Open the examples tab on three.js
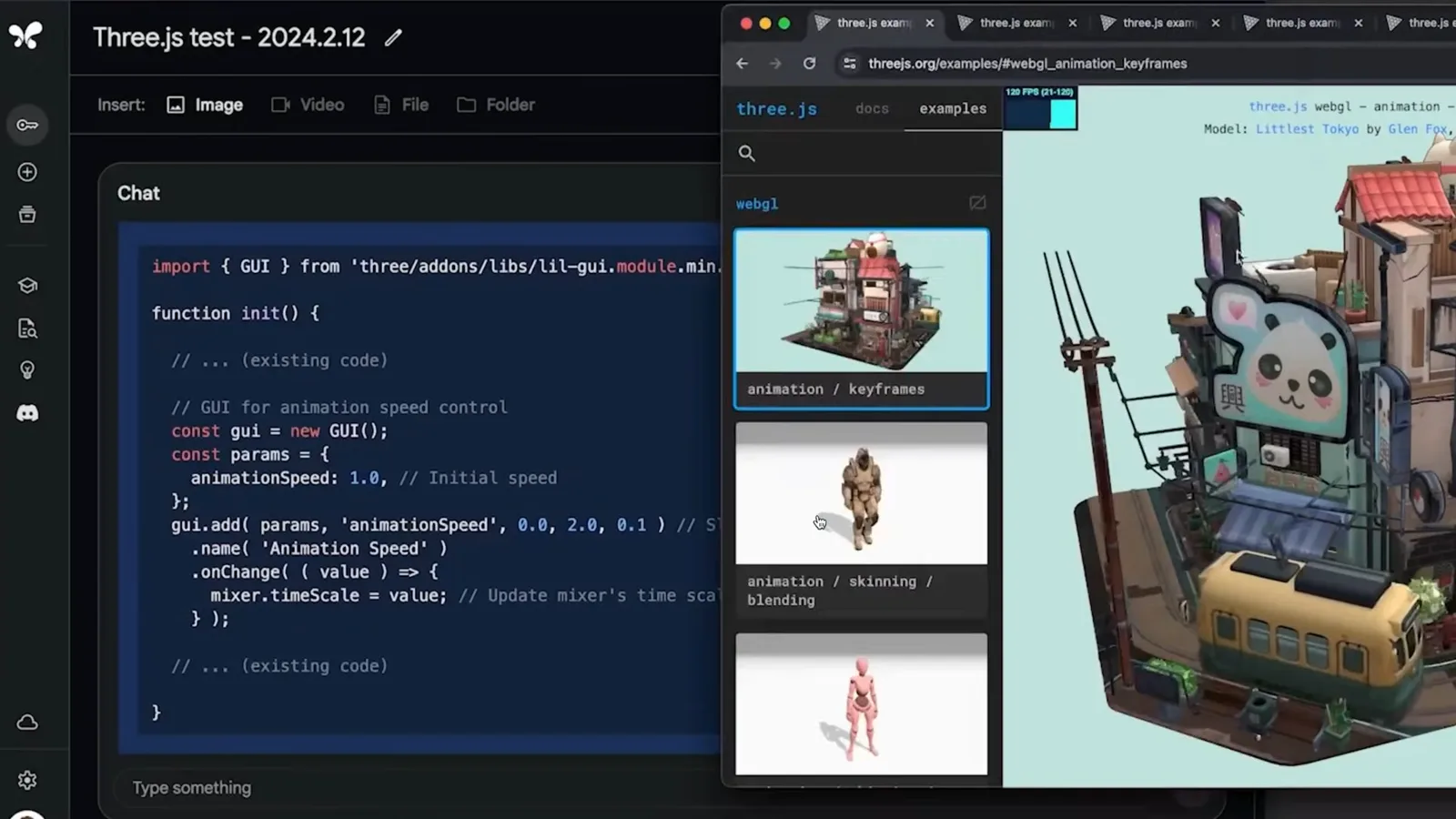1456x819 pixels. pos(953,108)
